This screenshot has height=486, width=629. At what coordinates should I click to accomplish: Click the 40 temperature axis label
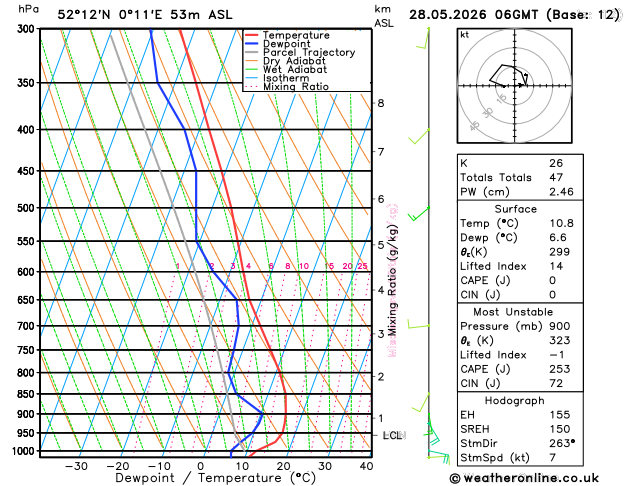(x=366, y=466)
